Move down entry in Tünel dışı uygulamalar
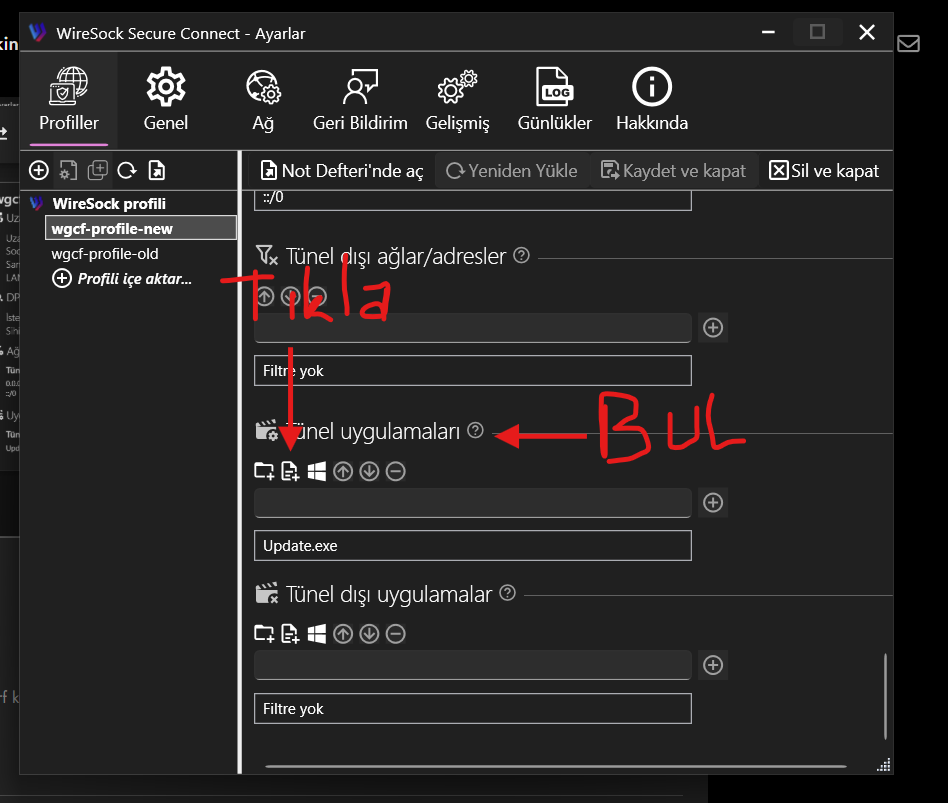The width and height of the screenshot is (948, 803). point(369,634)
